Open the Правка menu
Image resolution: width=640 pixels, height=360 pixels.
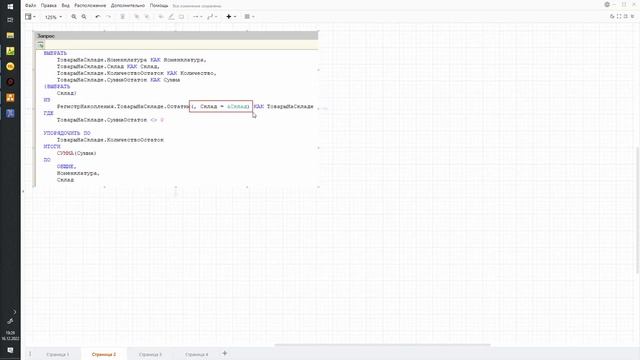tap(49, 6)
